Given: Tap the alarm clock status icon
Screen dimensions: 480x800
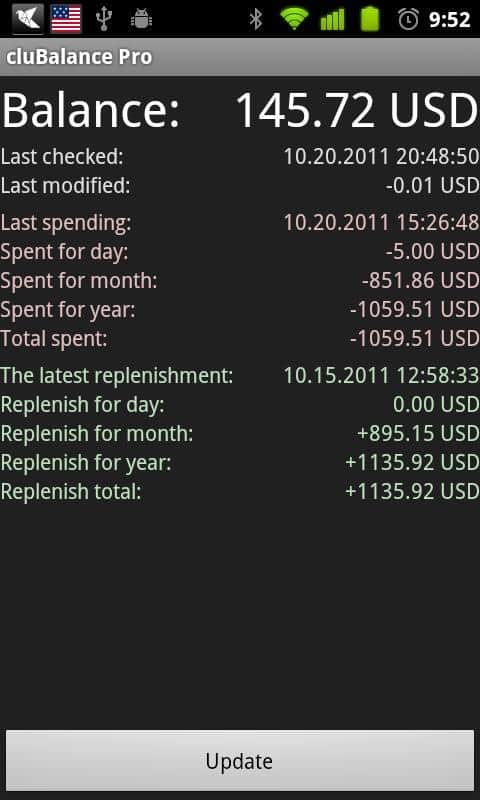Looking at the screenshot, I should (408, 19).
